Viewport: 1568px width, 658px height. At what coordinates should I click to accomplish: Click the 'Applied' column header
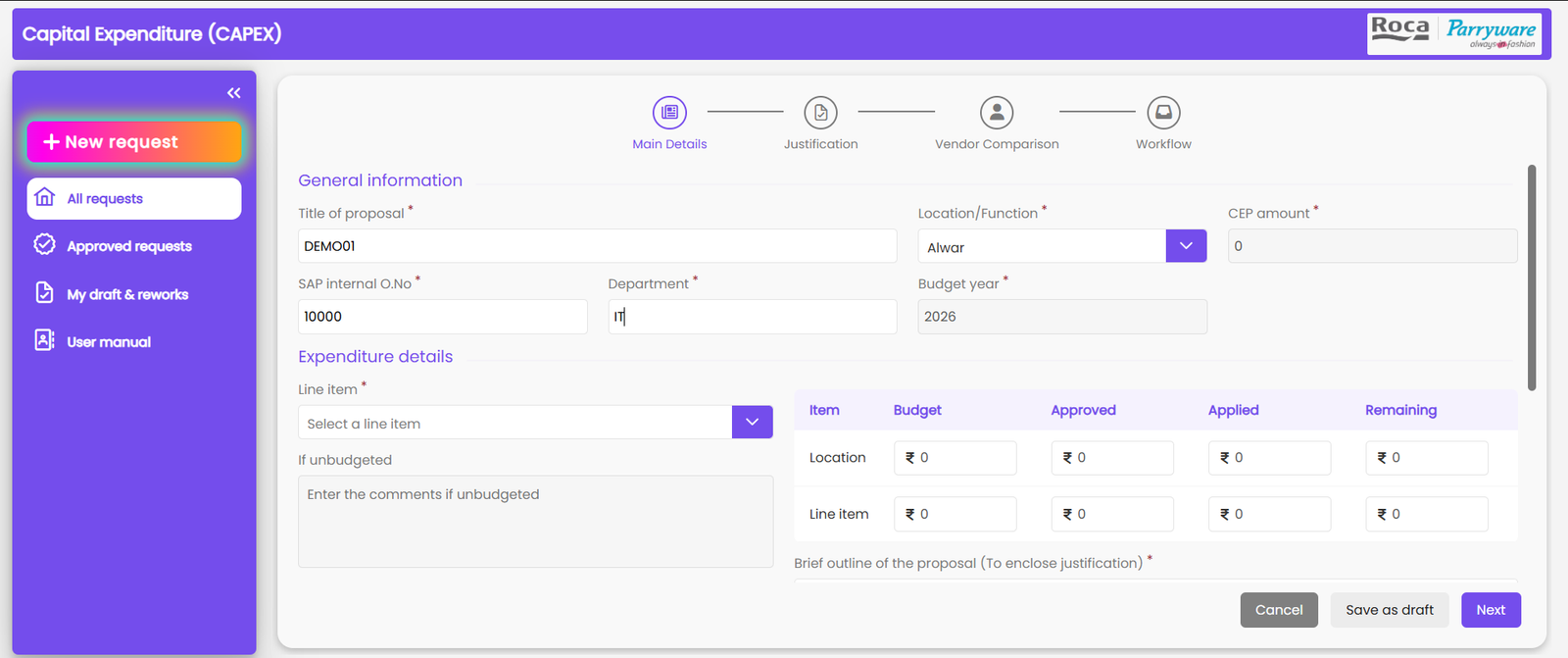click(1233, 410)
